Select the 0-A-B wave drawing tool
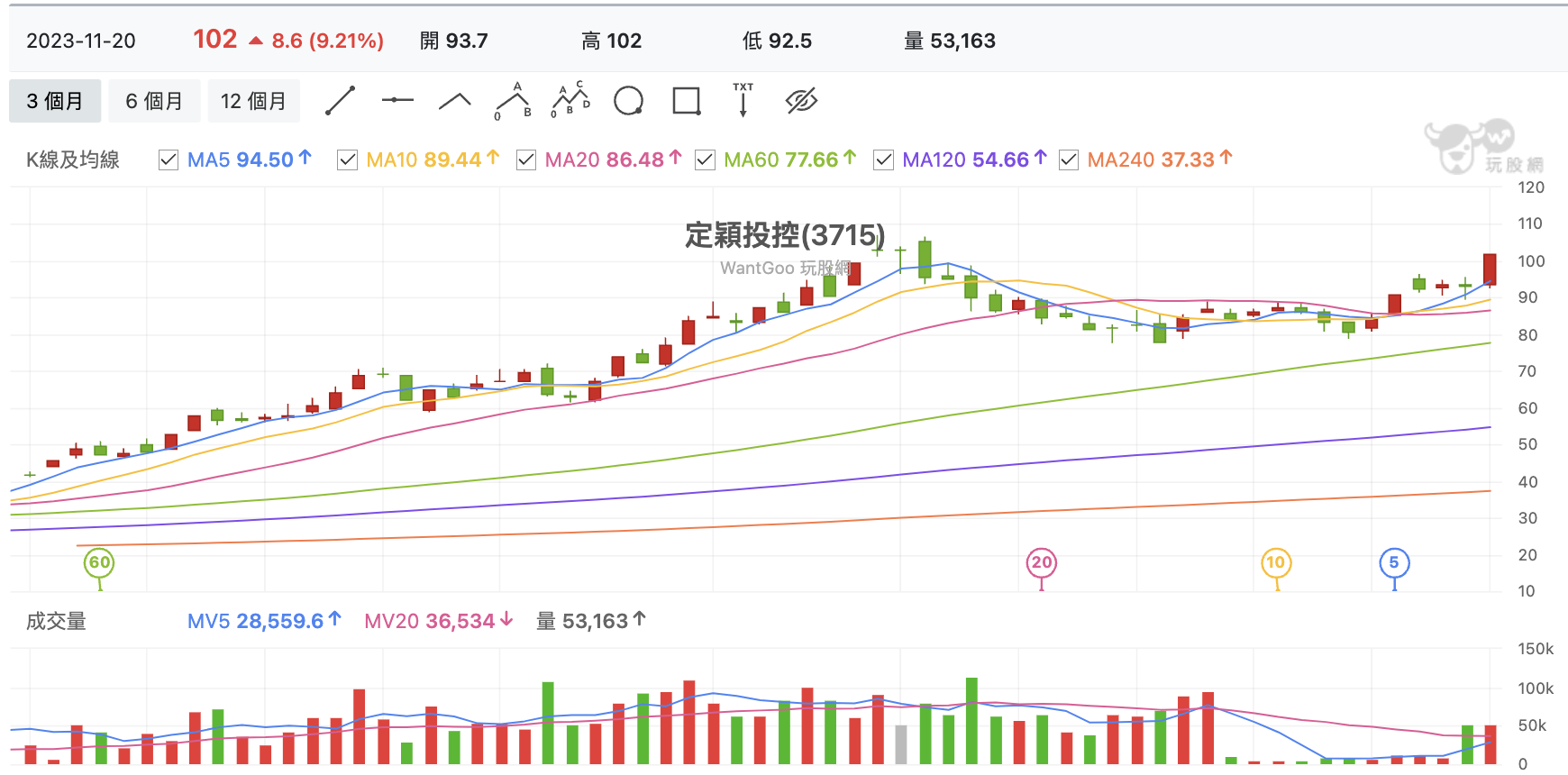Image resolution: width=1568 pixels, height=775 pixels. point(513,101)
